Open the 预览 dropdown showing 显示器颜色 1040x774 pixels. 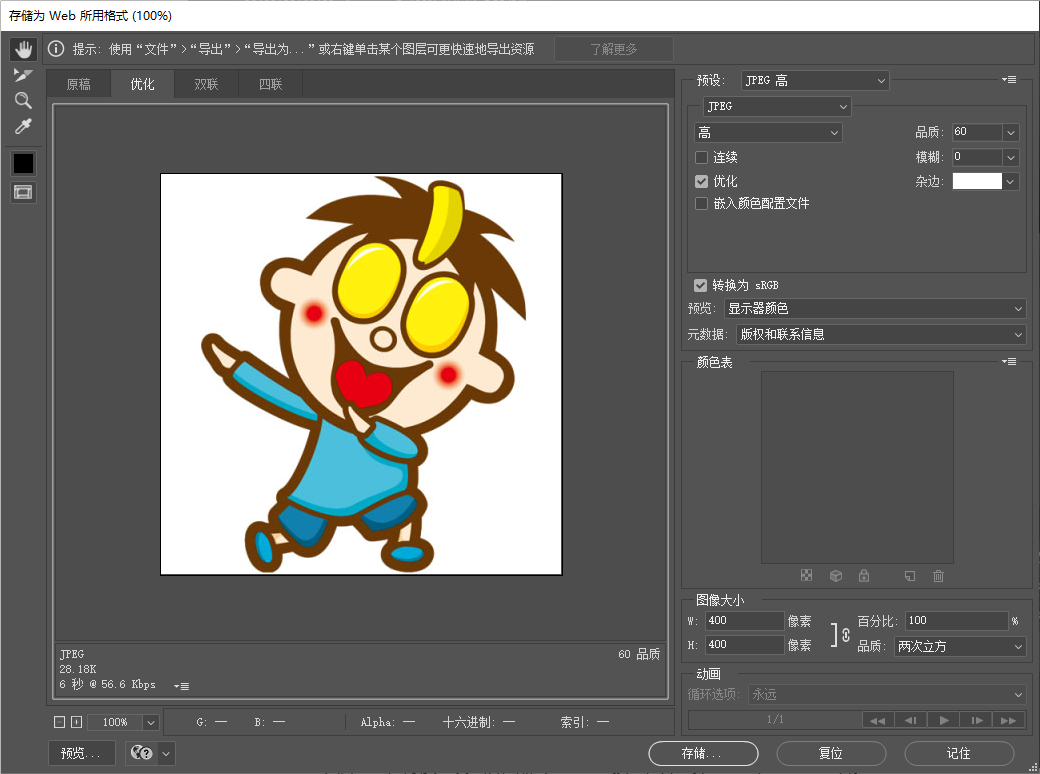(x=877, y=309)
